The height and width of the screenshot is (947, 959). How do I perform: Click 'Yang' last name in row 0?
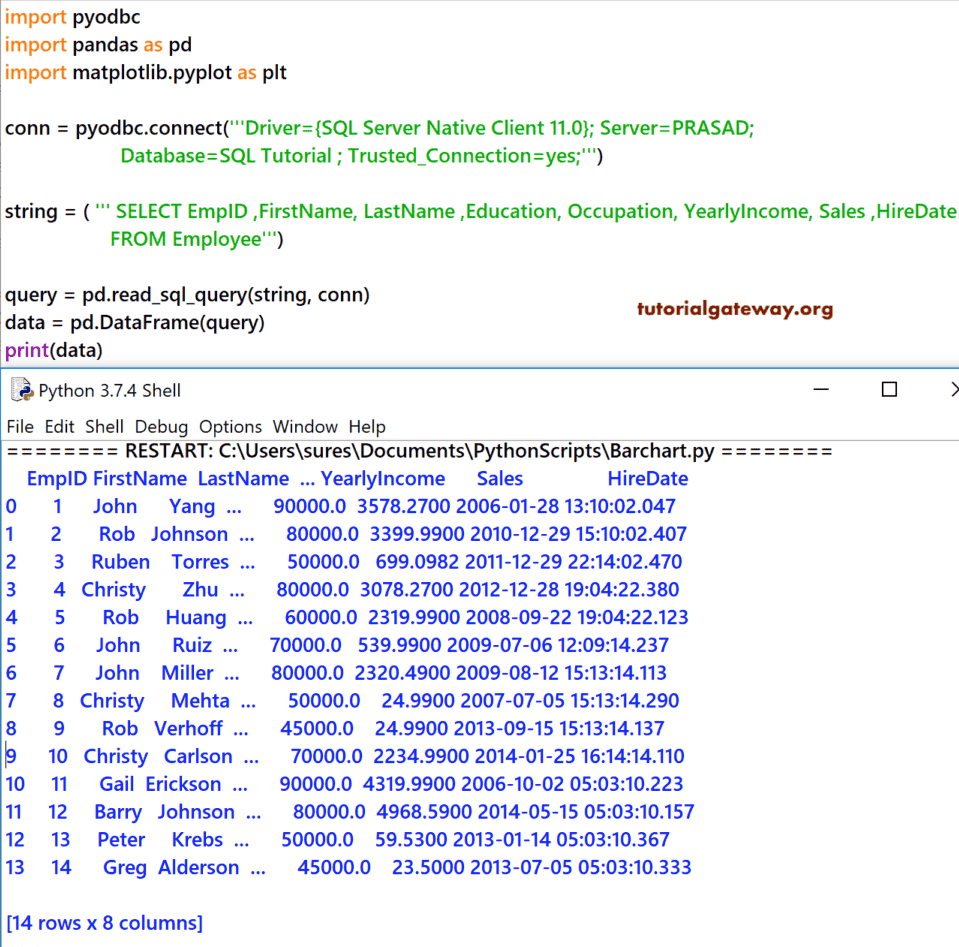192,507
